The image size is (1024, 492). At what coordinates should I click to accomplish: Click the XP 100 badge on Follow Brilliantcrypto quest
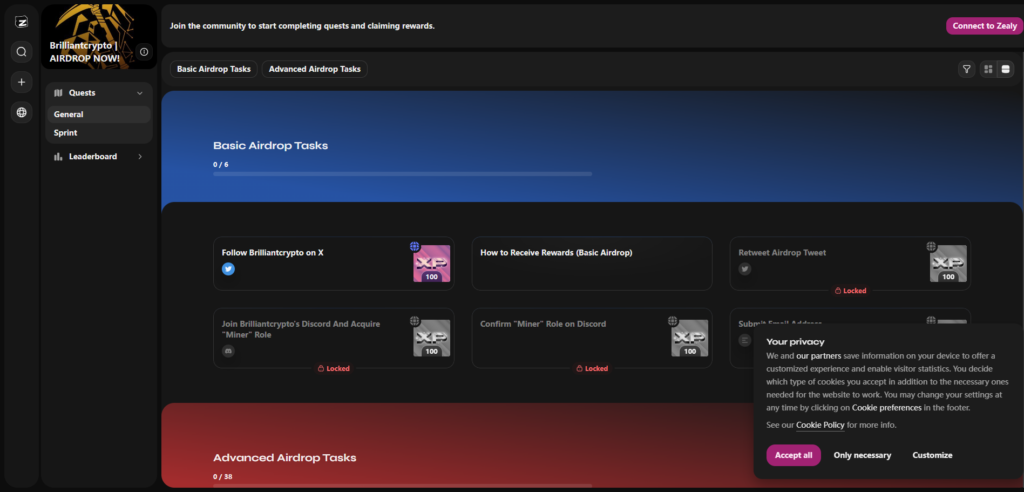point(432,263)
